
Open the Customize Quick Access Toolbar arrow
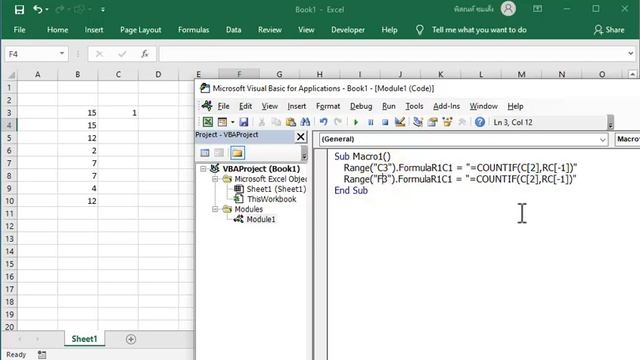[103, 9]
